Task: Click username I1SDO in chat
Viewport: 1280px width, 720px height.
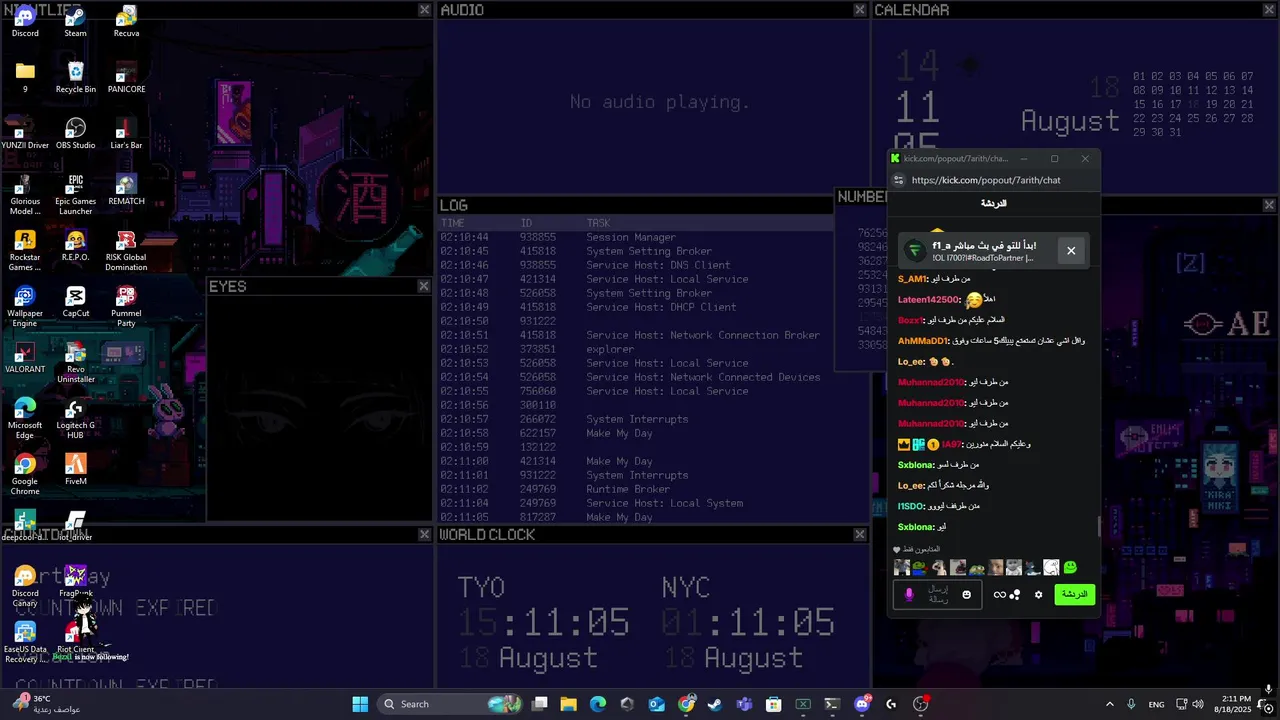Action: pyautogui.click(x=911, y=506)
